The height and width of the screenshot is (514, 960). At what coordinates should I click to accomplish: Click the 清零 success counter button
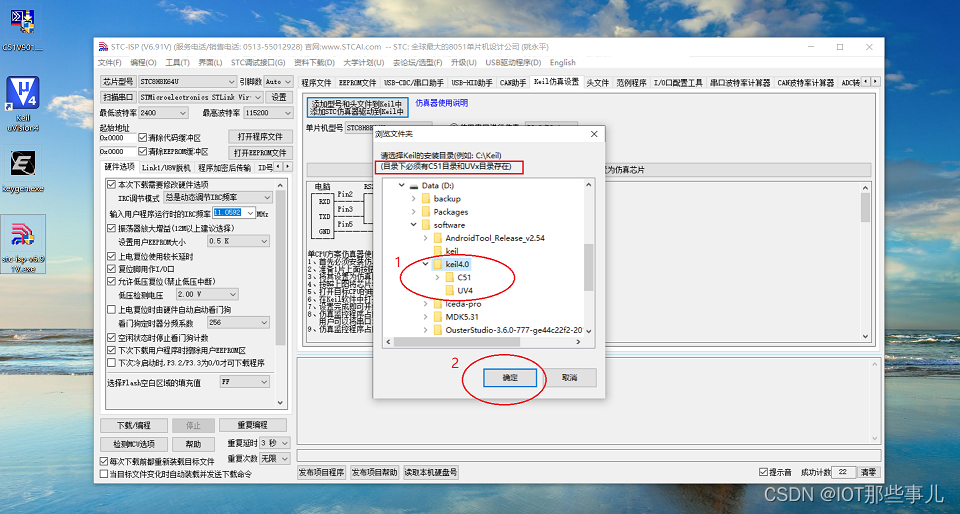coord(868,472)
